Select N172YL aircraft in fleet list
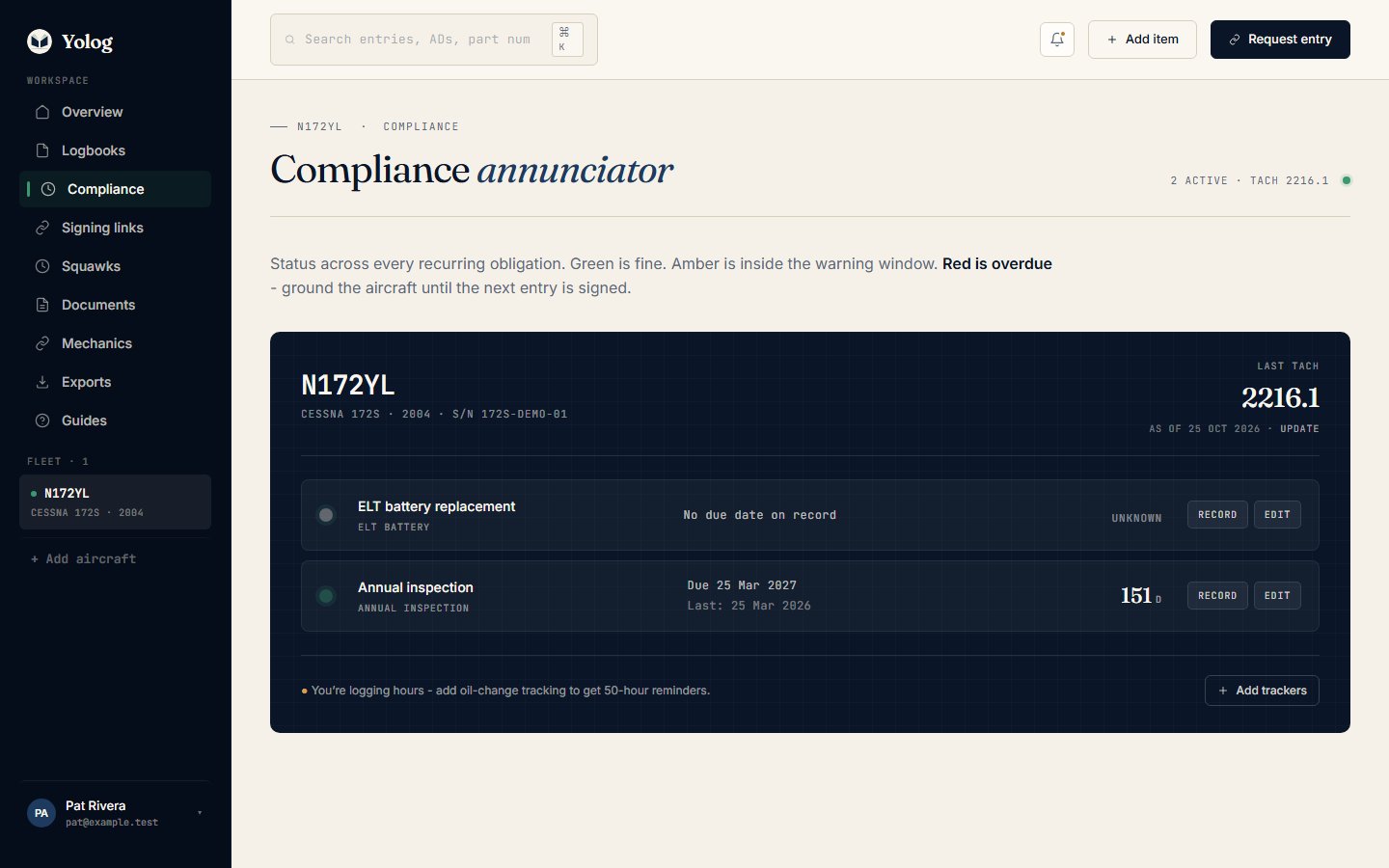The height and width of the screenshot is (868, 1389). (x=115, y=502)
